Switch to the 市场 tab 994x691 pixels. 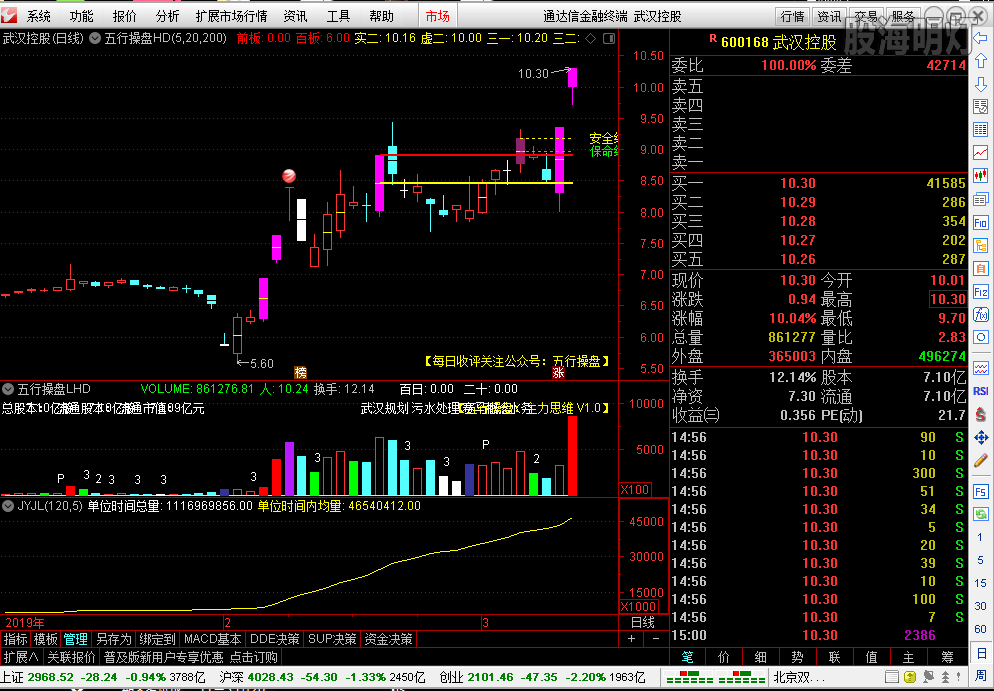tap(437, 16)
